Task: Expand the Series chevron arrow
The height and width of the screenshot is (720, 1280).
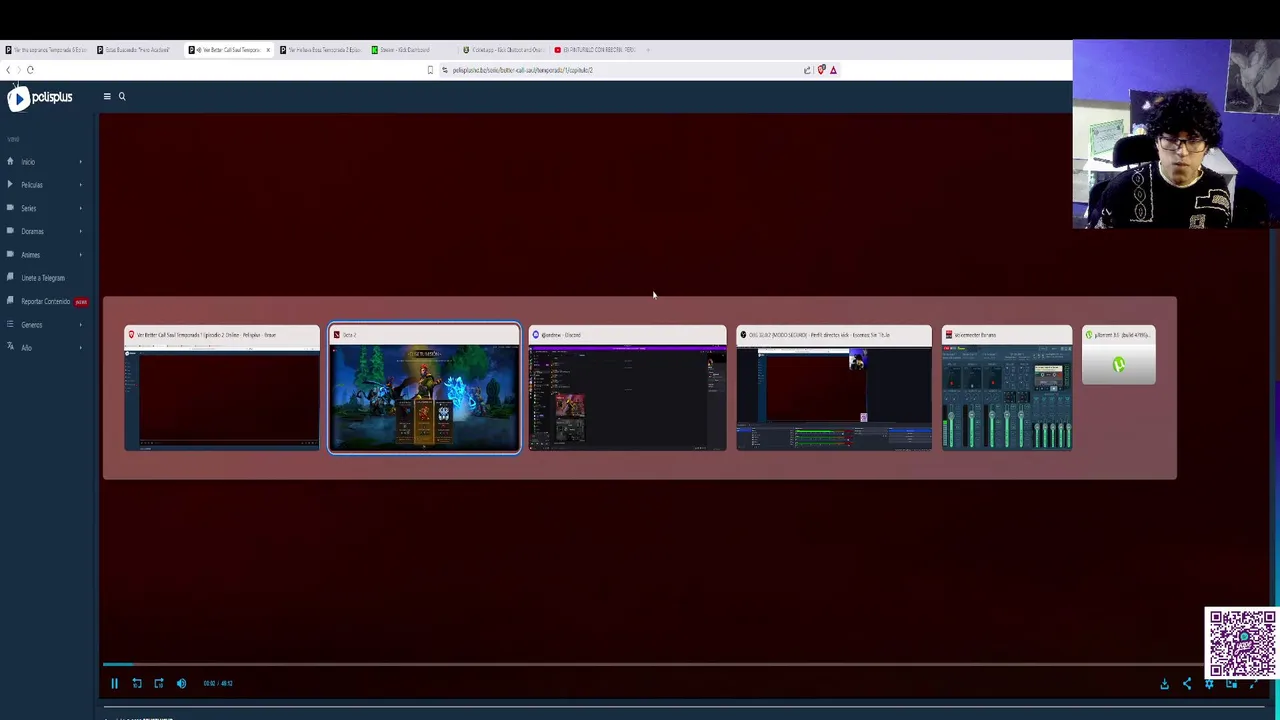Action: [x=81, y=208]
